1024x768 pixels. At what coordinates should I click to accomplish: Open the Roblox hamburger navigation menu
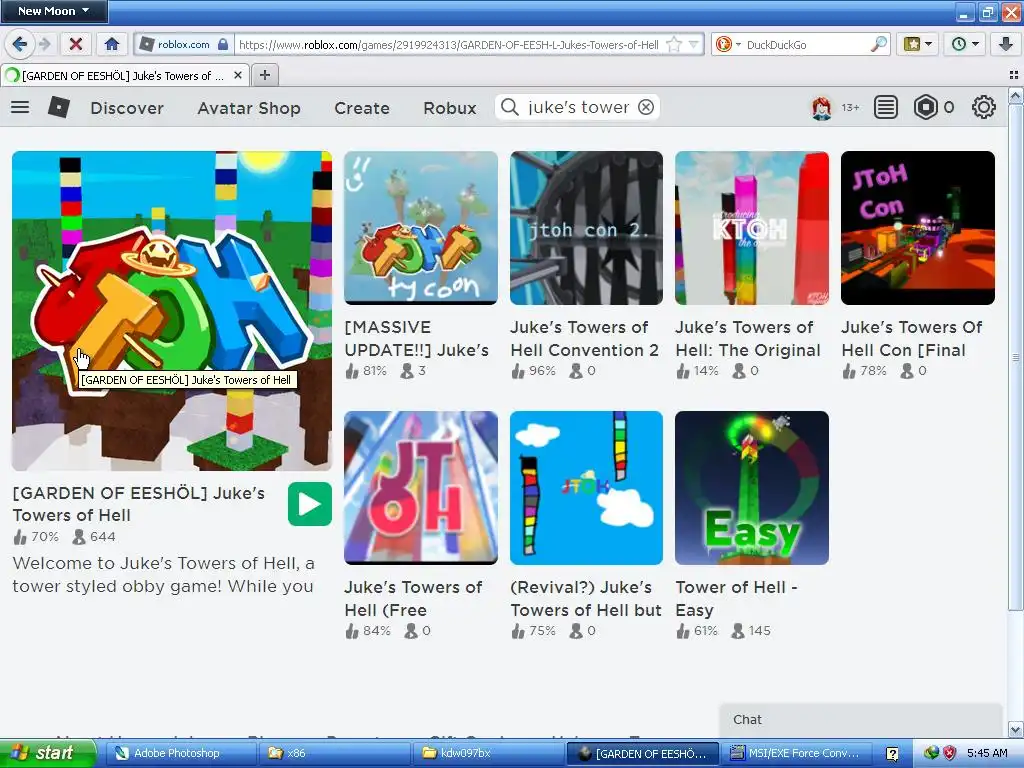click(20, 107)
